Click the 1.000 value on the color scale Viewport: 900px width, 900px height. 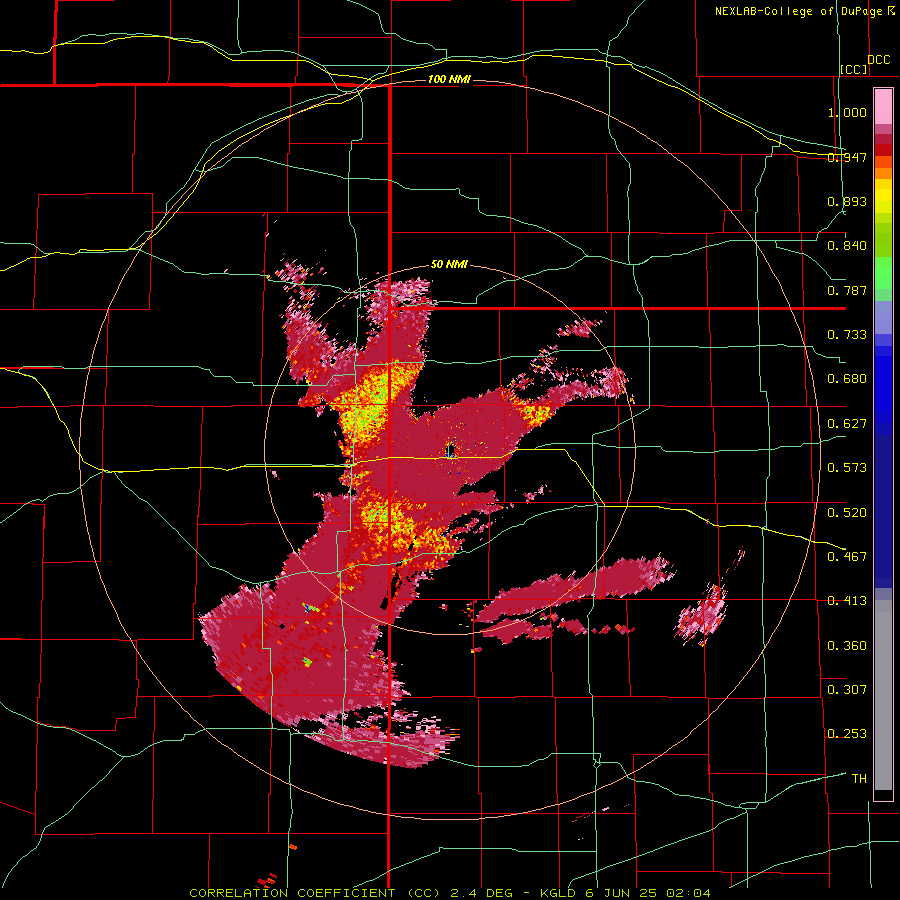tap(847, 112)
